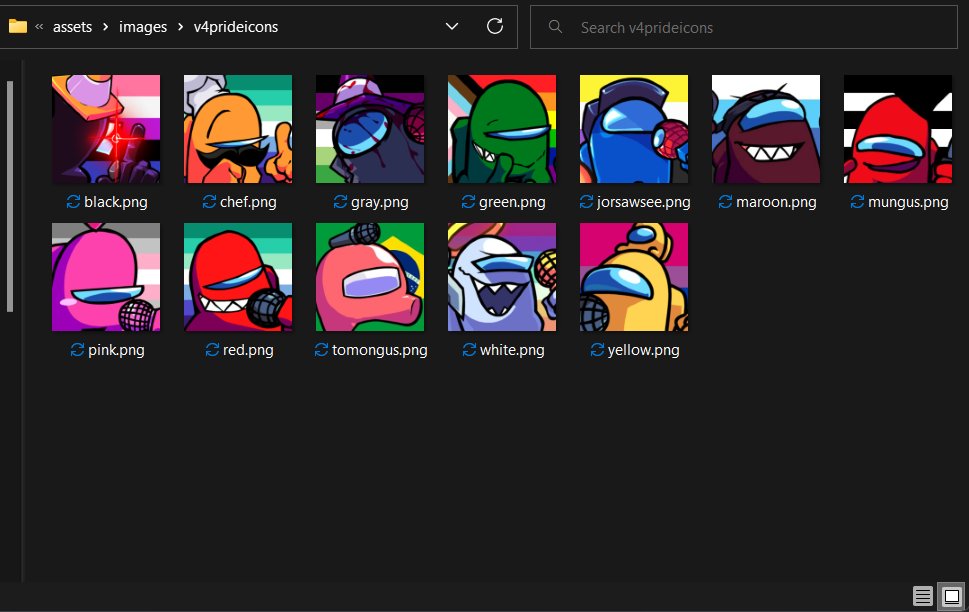
Task: Select the green.png thumbnail
Action: (501, 128)
